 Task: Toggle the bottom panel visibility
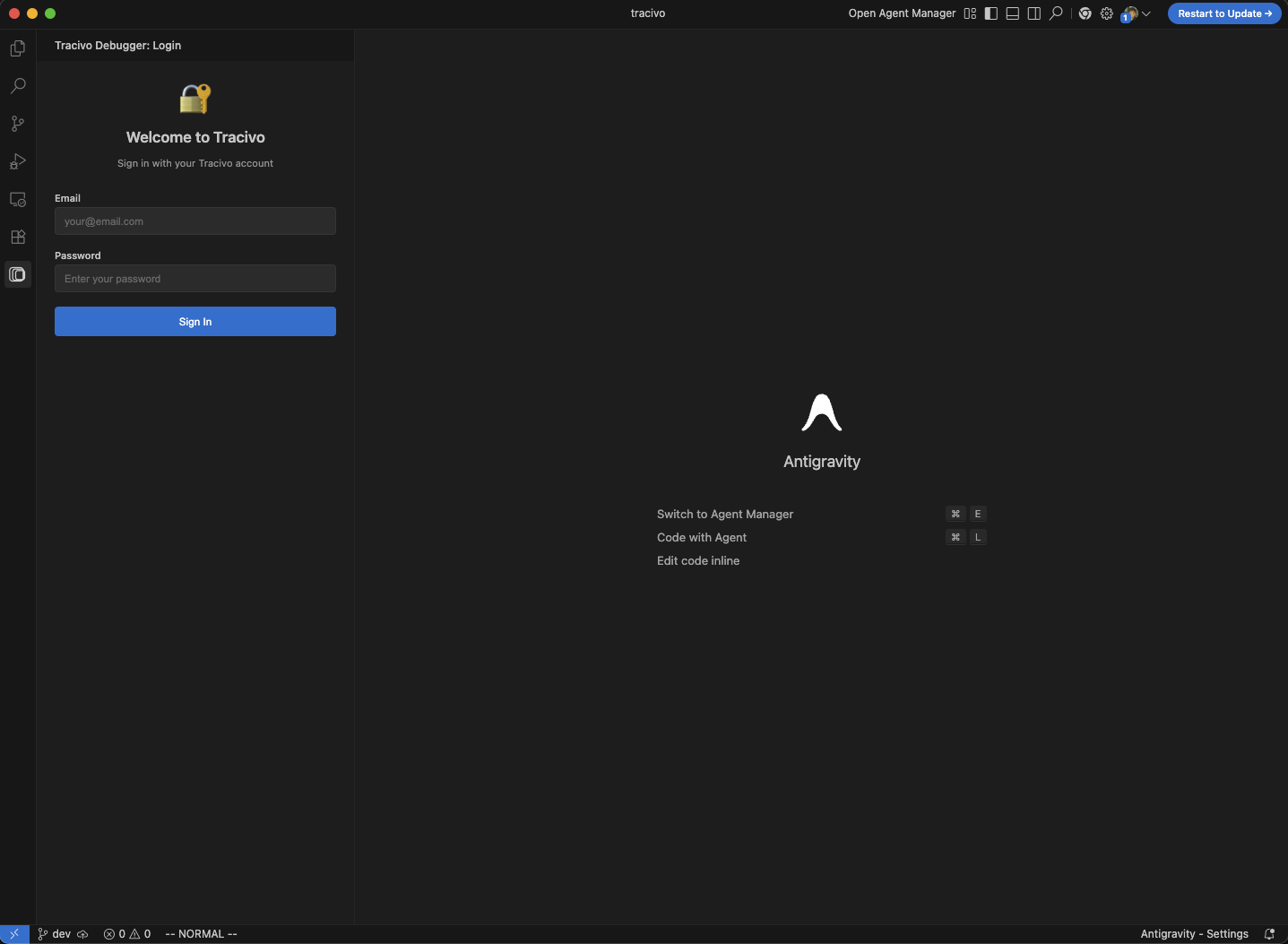1013,13
